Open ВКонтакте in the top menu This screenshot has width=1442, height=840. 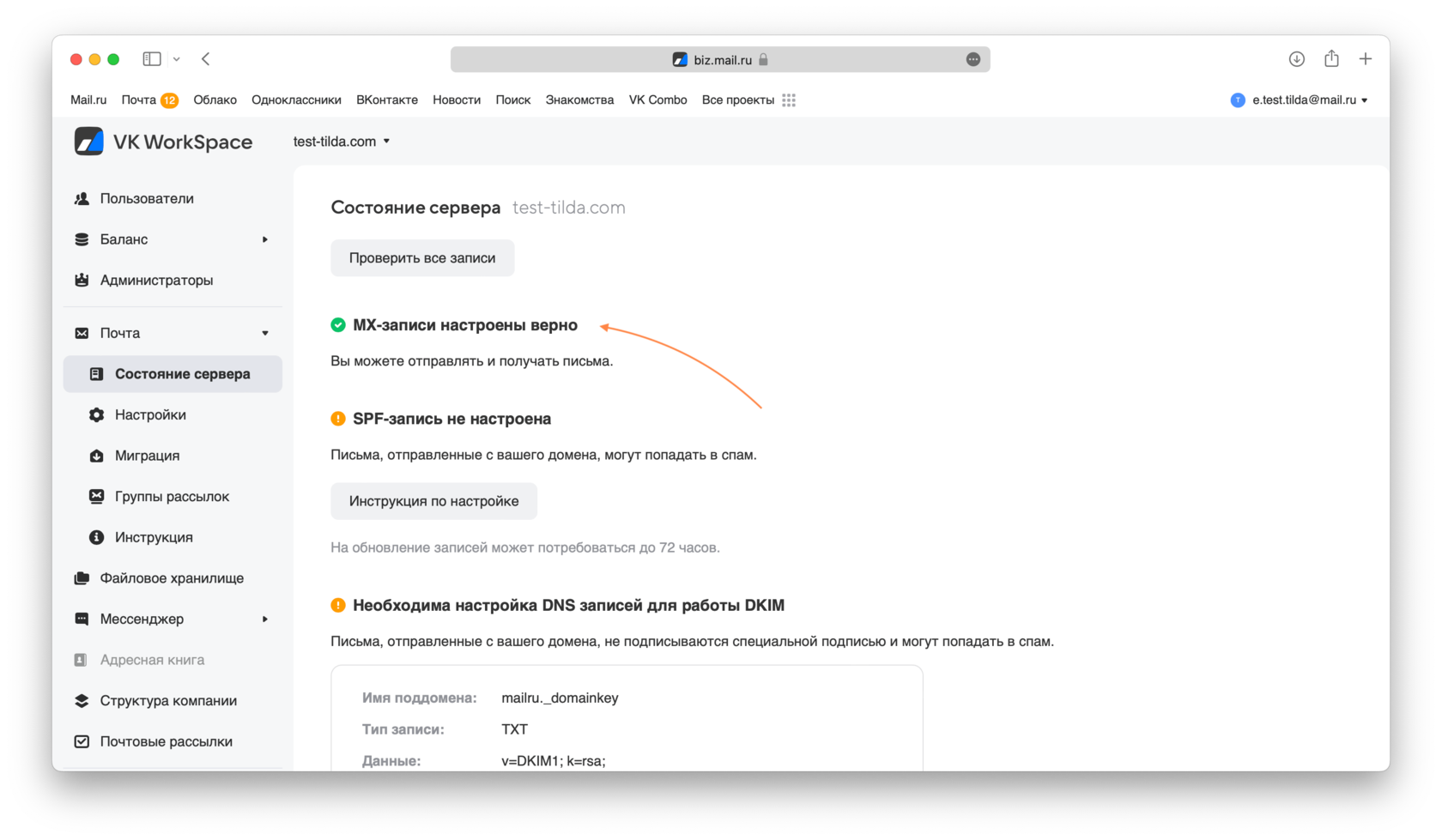coord(387,100)
